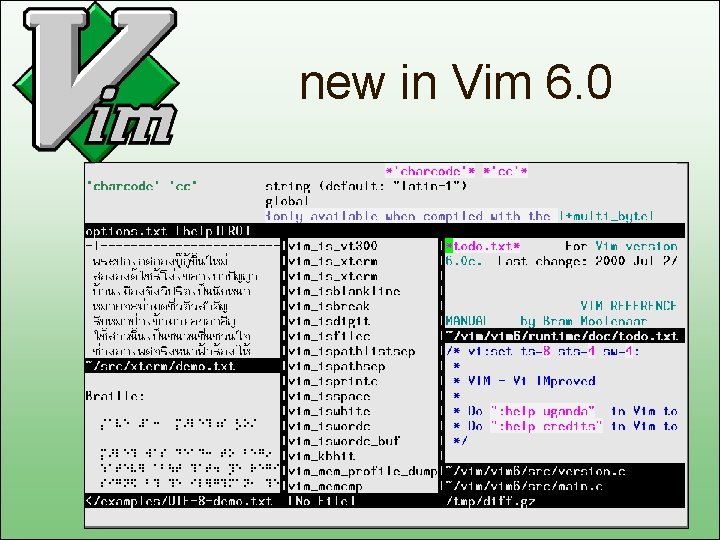Follow the |+multi_byte| help link
The height and width of the screenshot is (540, 720).
click(x=606, y=216)
